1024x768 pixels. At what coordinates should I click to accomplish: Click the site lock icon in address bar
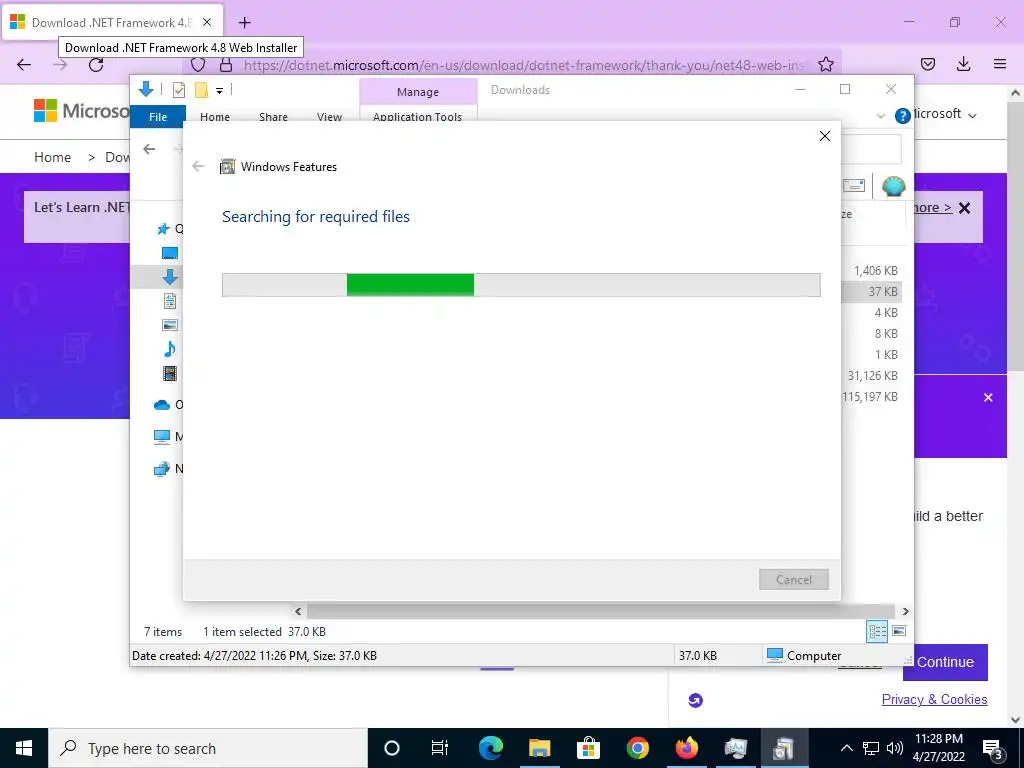pos(226,65)
